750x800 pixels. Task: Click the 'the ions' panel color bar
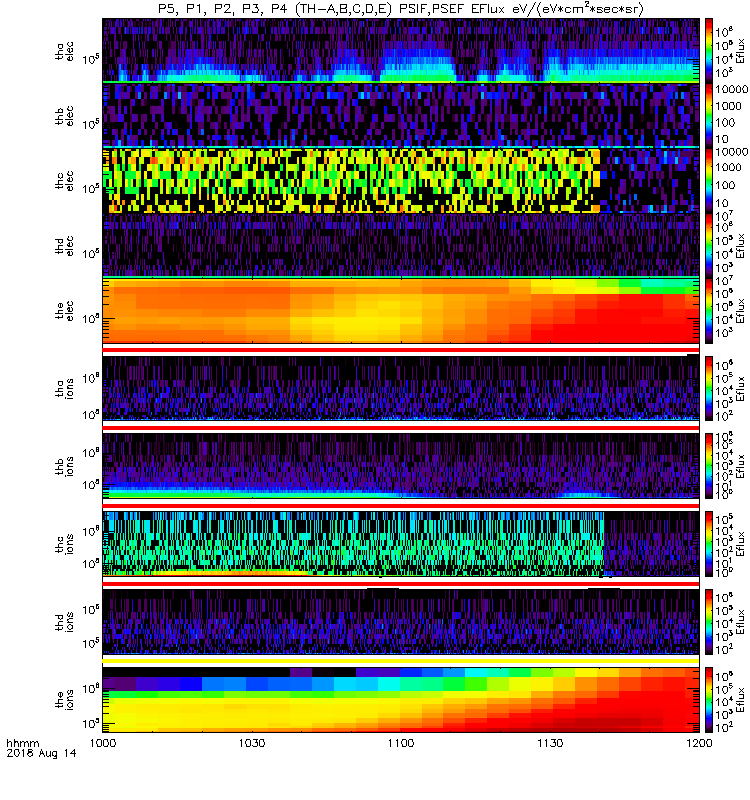tap(709, 699)
